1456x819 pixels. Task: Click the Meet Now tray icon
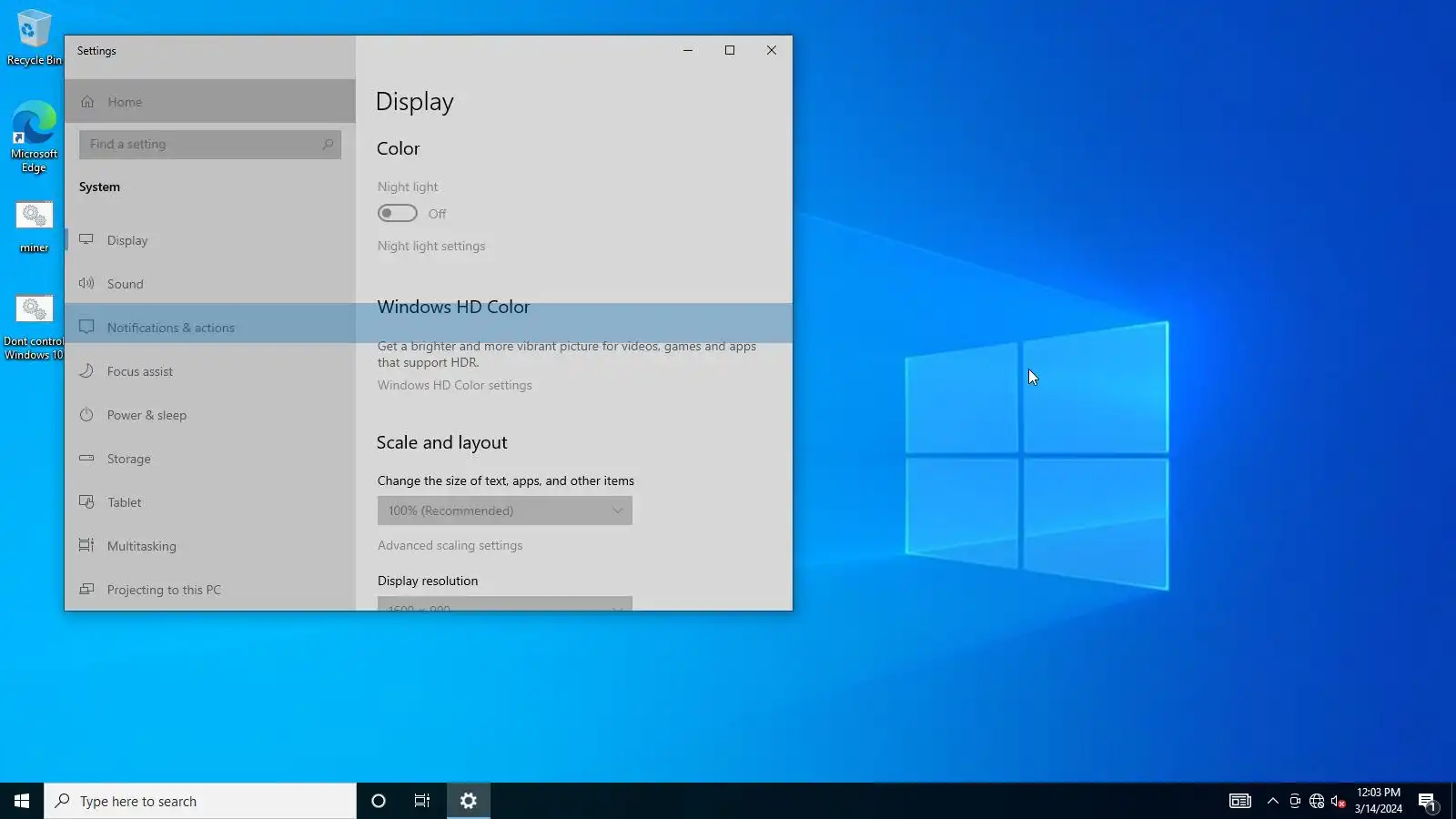1295,801
